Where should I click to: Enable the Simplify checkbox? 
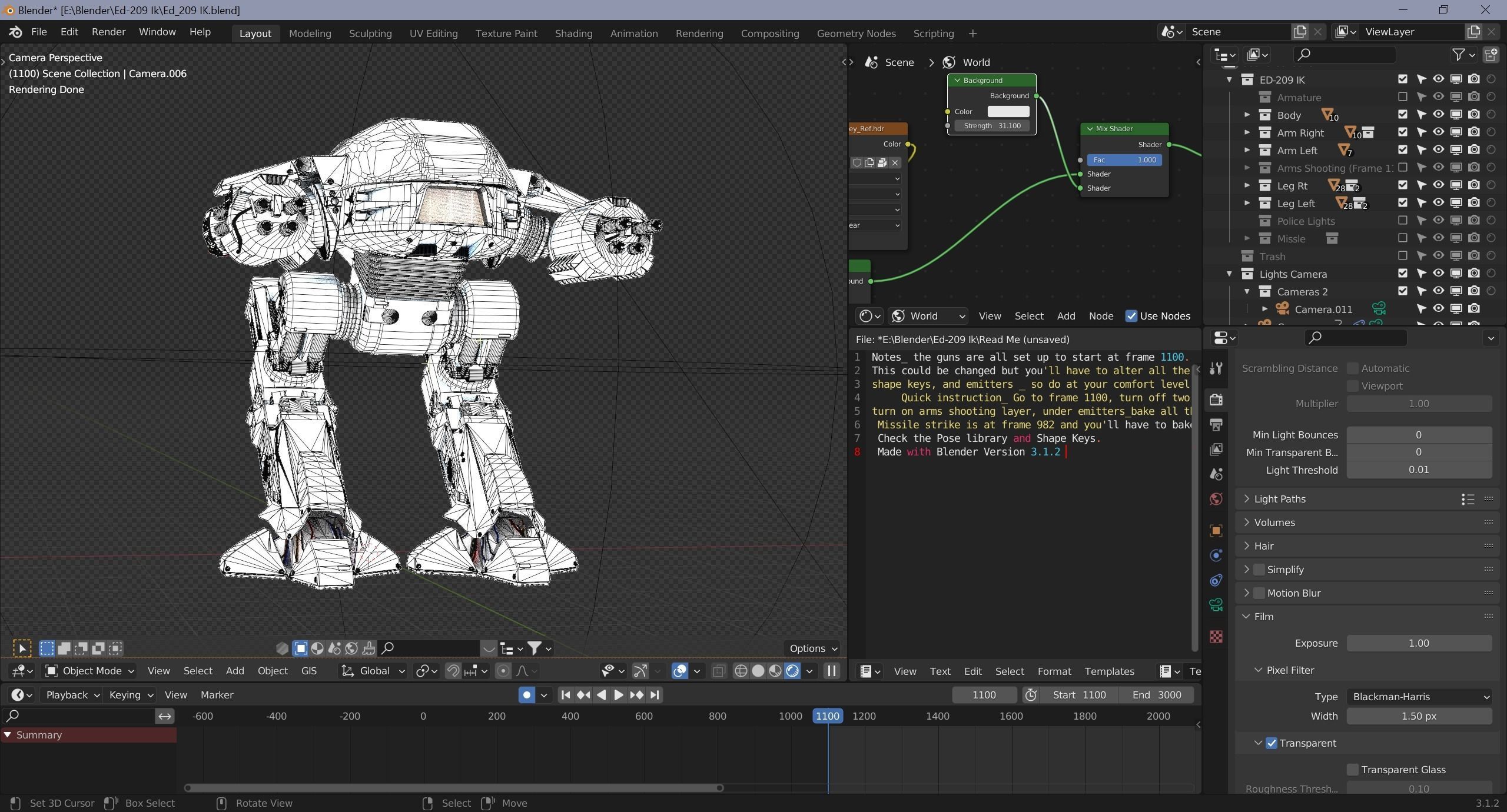(1259, 570)
